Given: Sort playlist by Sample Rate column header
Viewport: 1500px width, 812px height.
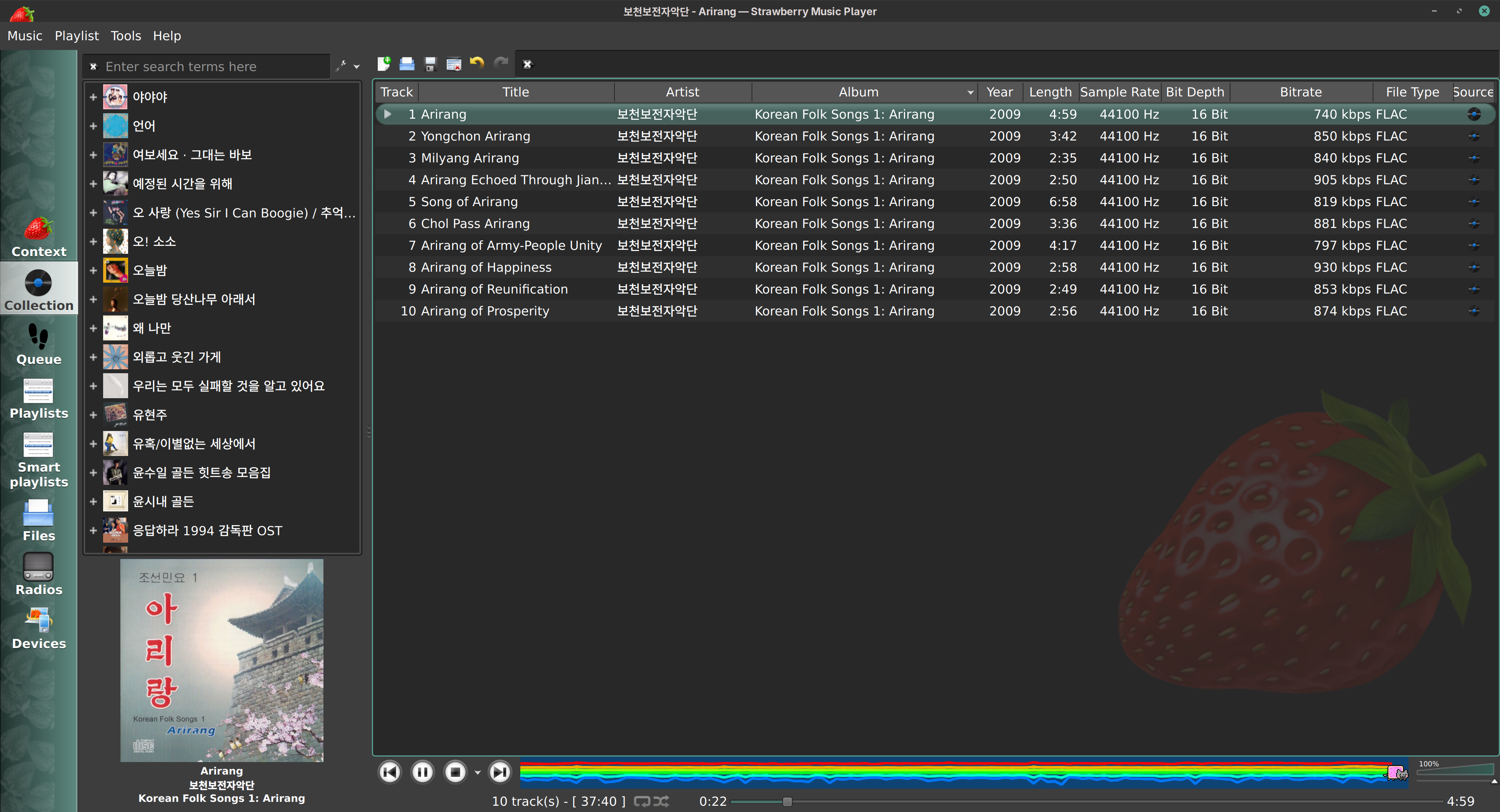Looking at the screenshot, I should (x=1119, y=92).
